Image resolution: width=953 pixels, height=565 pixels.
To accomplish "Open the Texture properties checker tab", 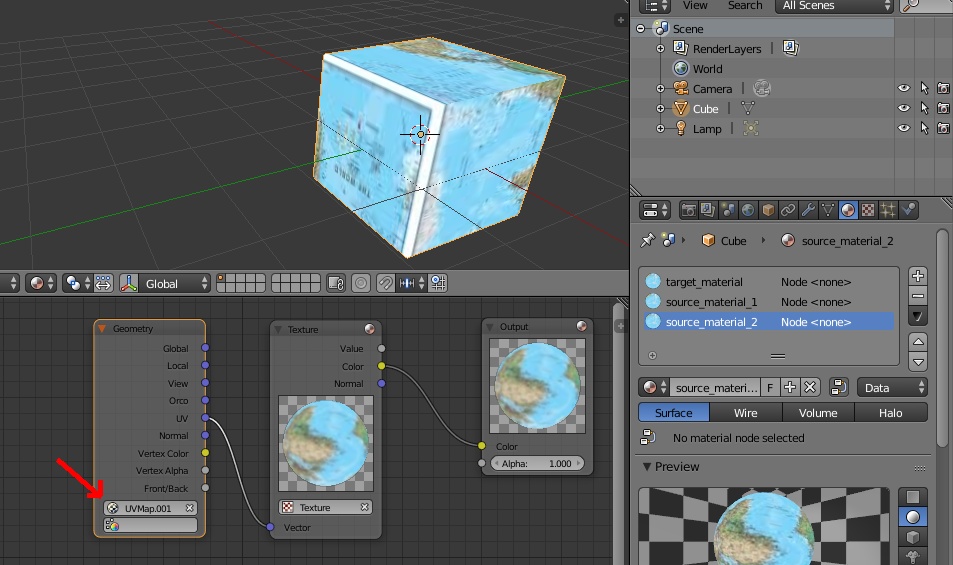I will pyautogui.click(x=868, y=210).
